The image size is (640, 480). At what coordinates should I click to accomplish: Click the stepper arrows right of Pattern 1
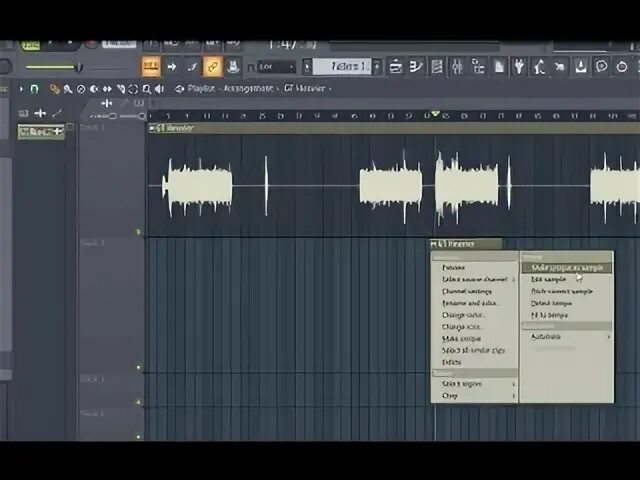click(378, 67)
